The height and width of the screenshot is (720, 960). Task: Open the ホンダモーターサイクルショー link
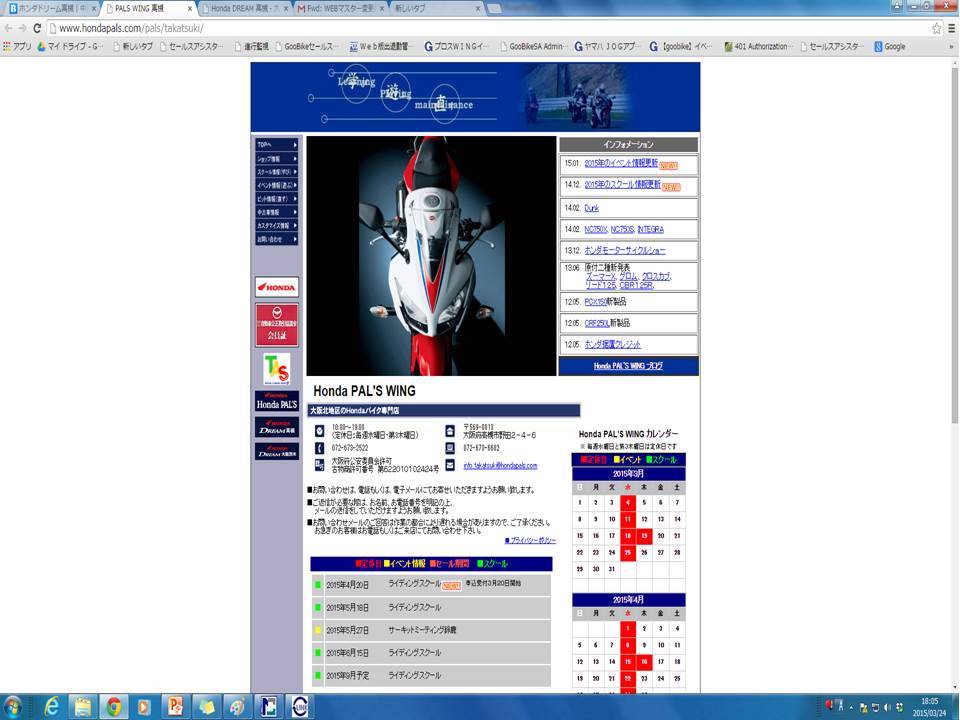click(624, 250)
